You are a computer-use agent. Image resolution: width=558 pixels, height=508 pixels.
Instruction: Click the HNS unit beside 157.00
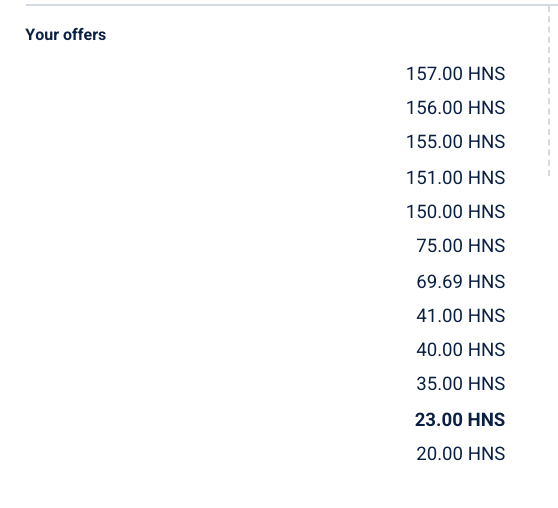click(x=486, y=74)
